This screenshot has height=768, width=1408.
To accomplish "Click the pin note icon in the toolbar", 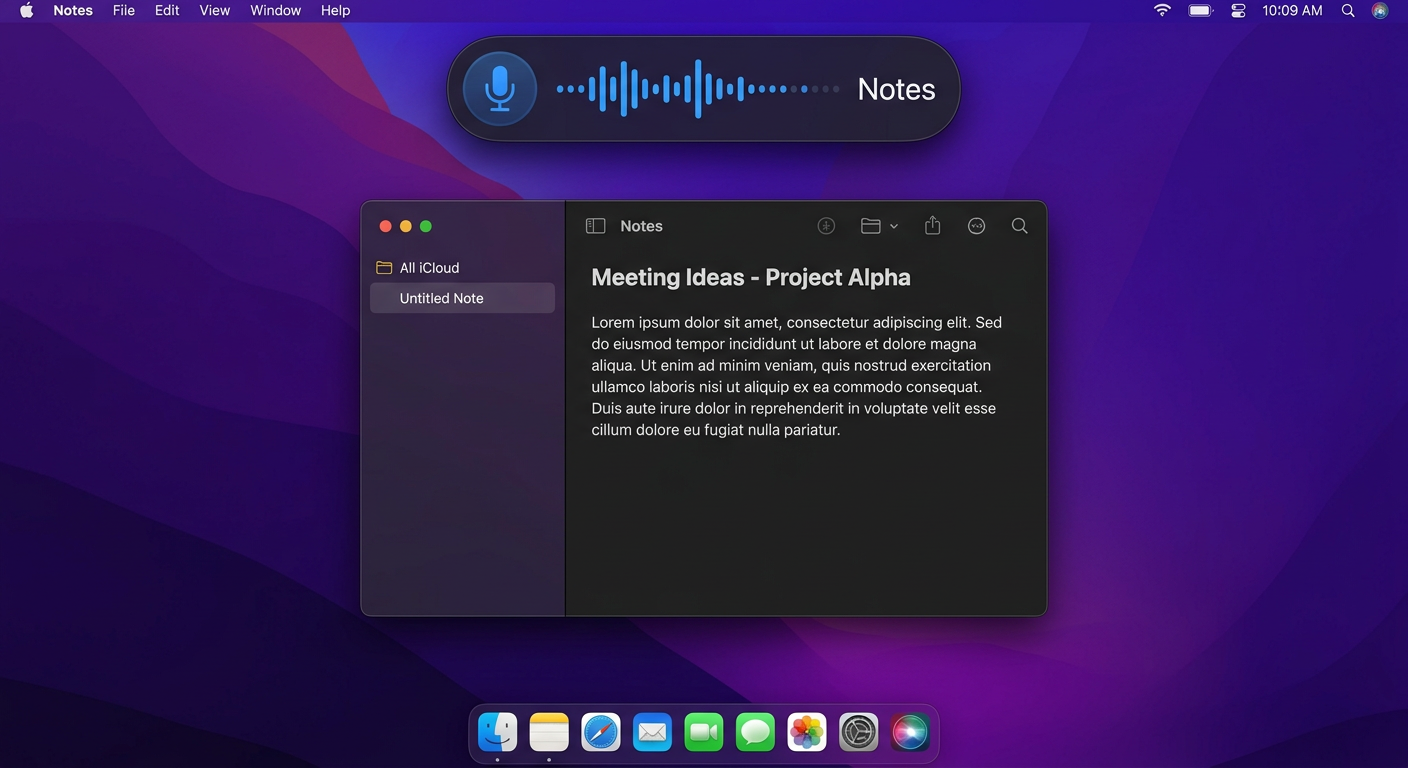I will tap(826, 225).
